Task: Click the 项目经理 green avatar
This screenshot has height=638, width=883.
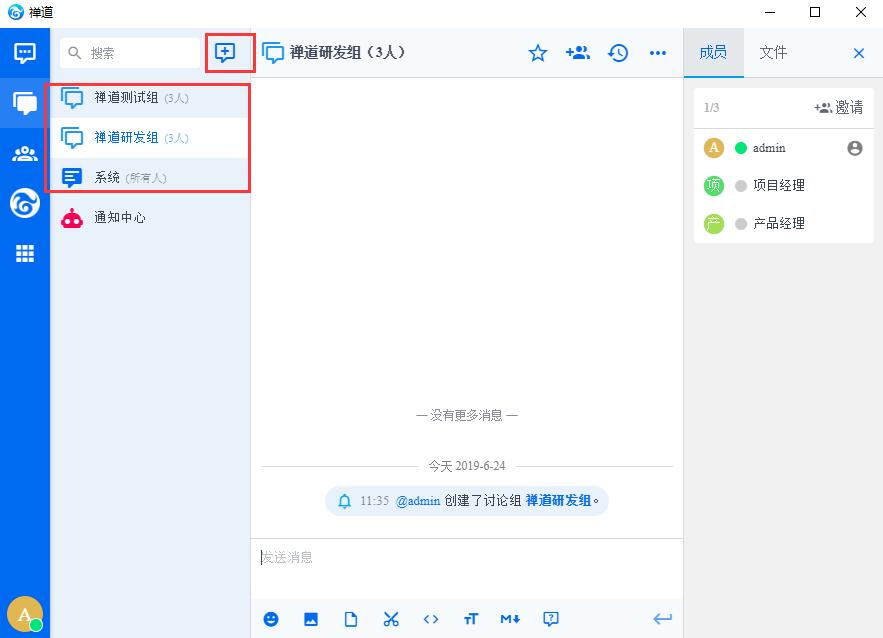Action: click(x=713, y=185)
